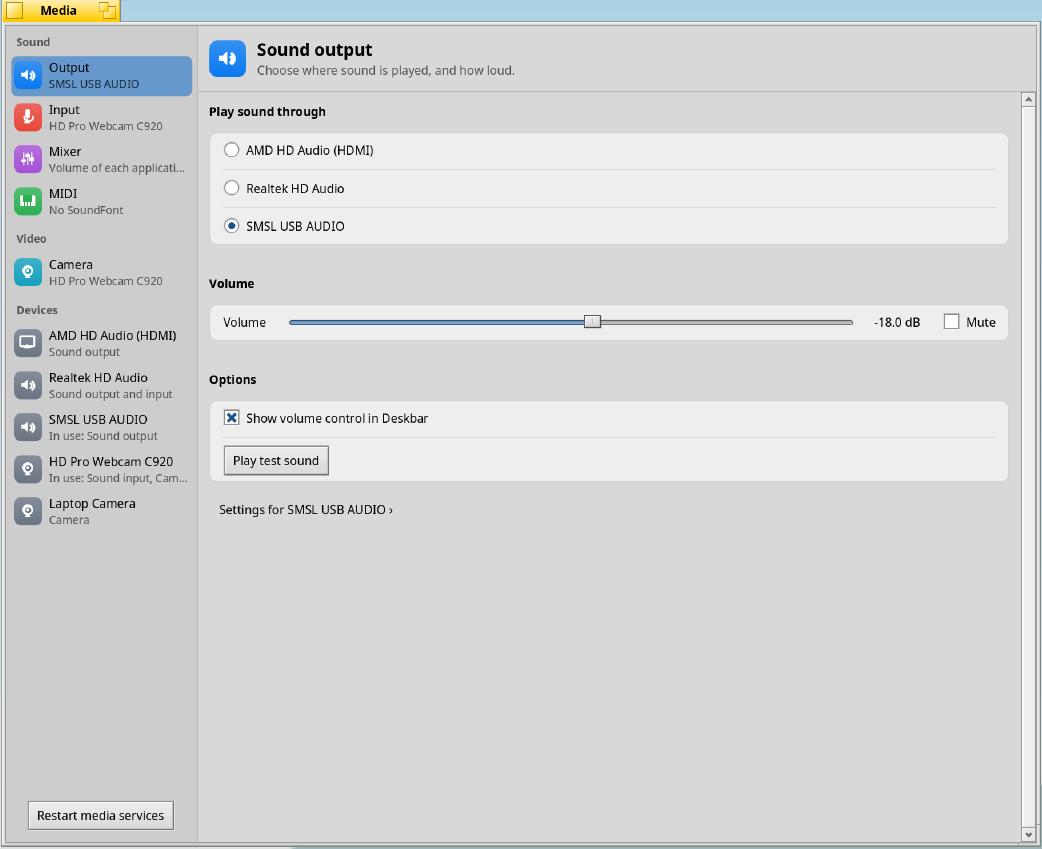Open the purple Mixer icon

[x=28, y=159]
